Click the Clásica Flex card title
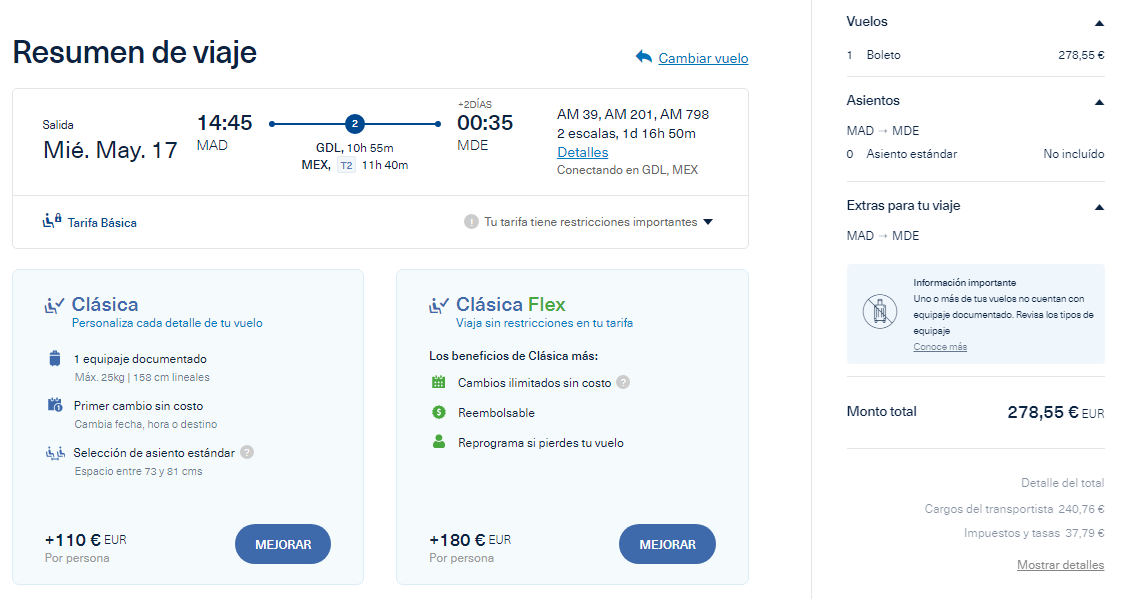 click(510, 305)
